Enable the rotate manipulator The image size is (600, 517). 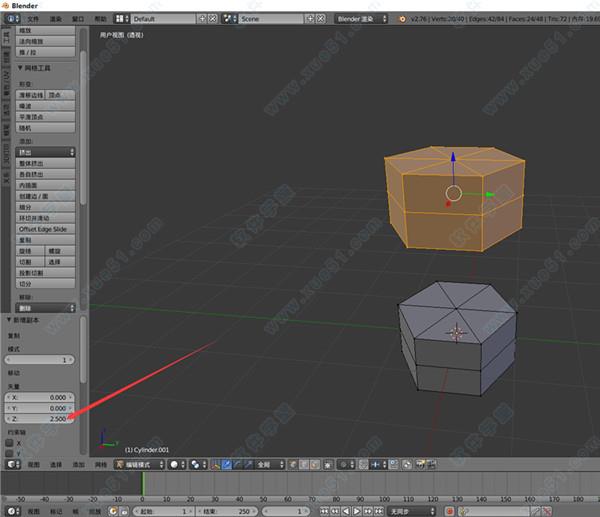[x=237, y=465]
